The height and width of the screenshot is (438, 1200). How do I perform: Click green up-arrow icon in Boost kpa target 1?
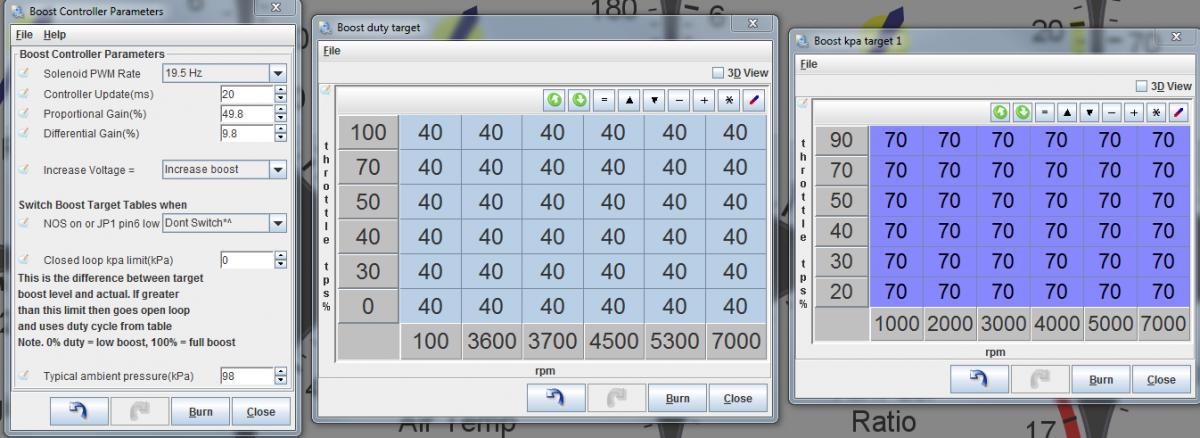tap(999, 112)
